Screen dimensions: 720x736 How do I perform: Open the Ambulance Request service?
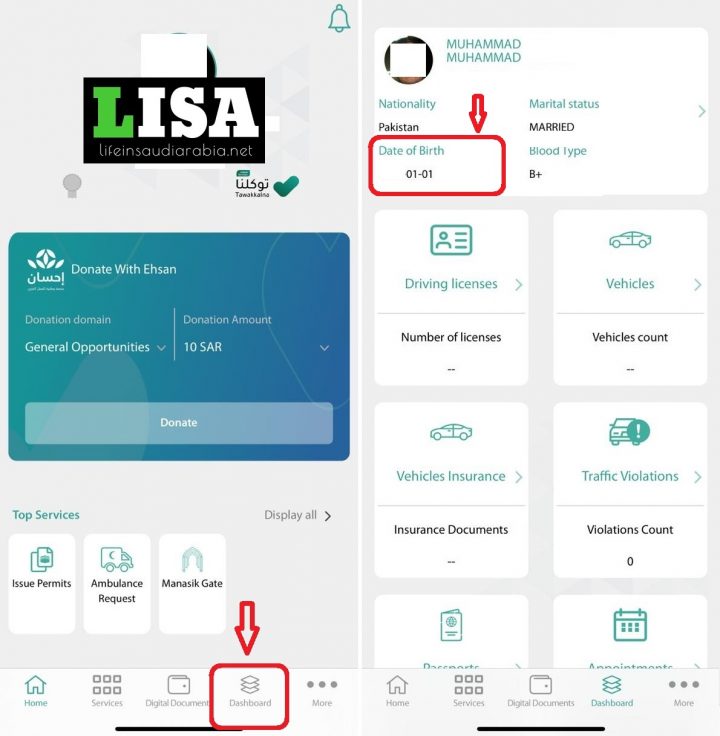117,583
